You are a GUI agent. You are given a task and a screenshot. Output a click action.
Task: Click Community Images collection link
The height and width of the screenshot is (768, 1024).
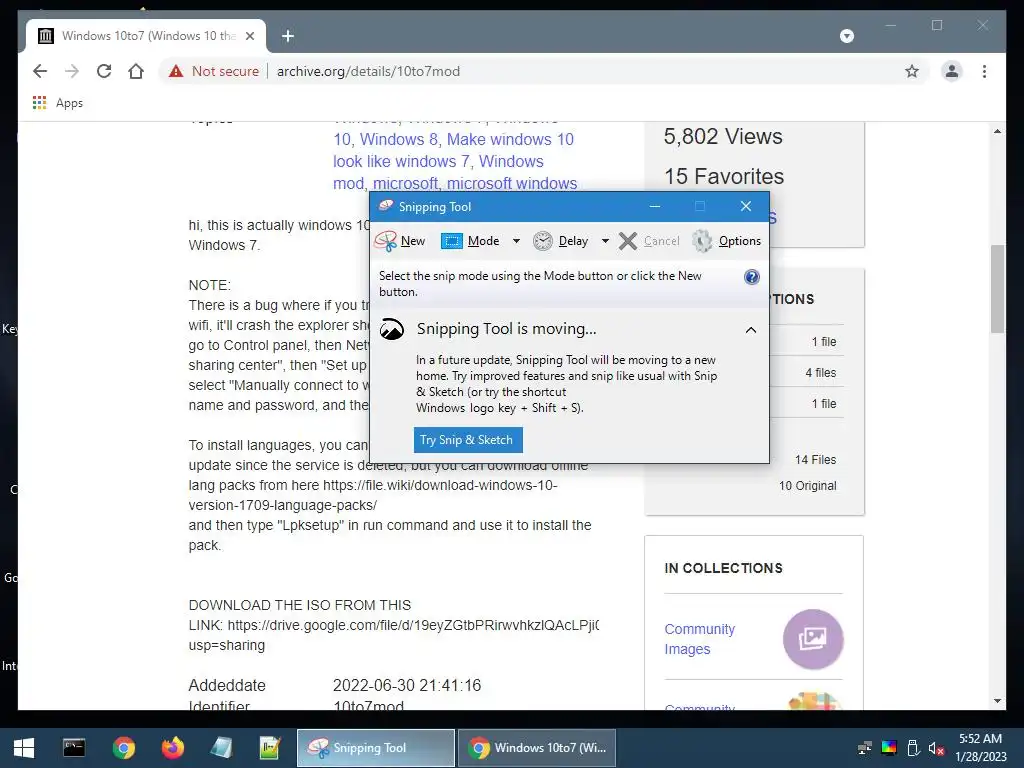tap(699, 639)
